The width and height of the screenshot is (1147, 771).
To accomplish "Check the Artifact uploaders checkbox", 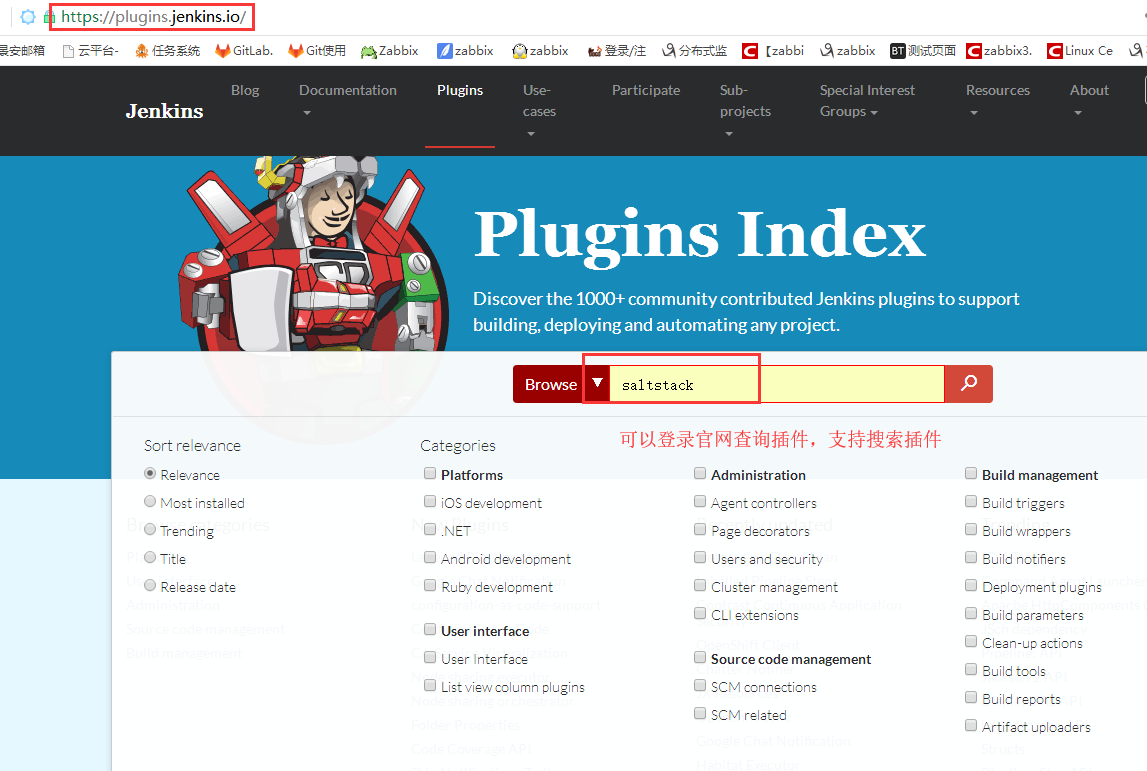I will click(971, 725).
